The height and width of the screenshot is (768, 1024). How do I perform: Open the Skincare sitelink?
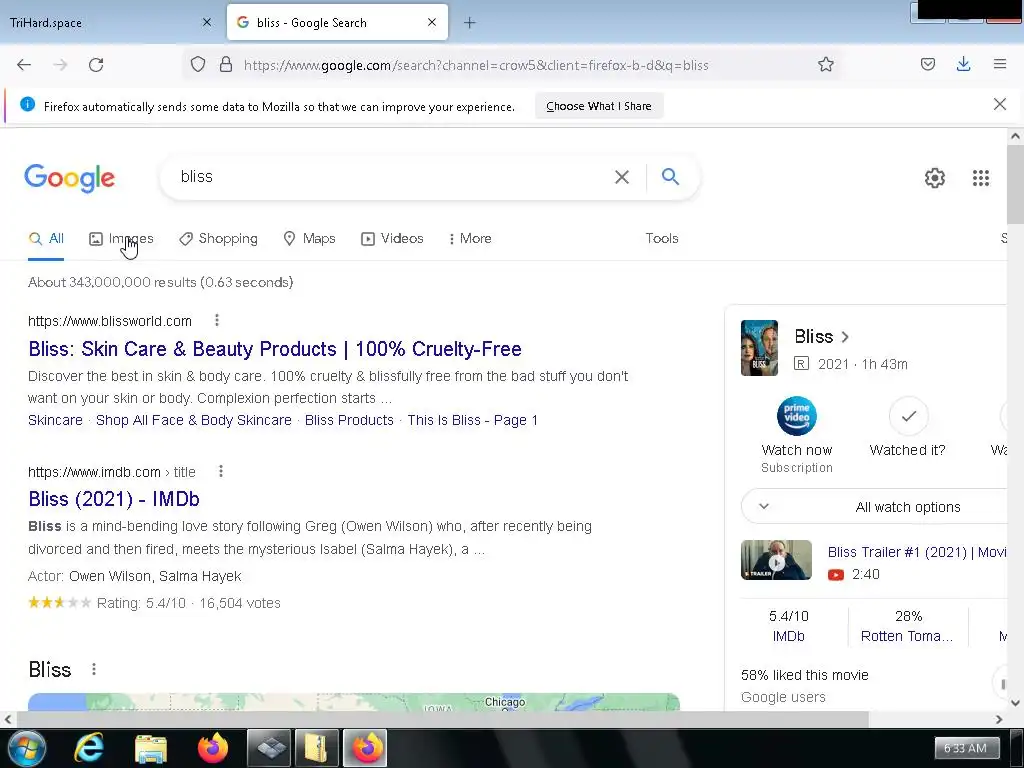tap(56, 421)
